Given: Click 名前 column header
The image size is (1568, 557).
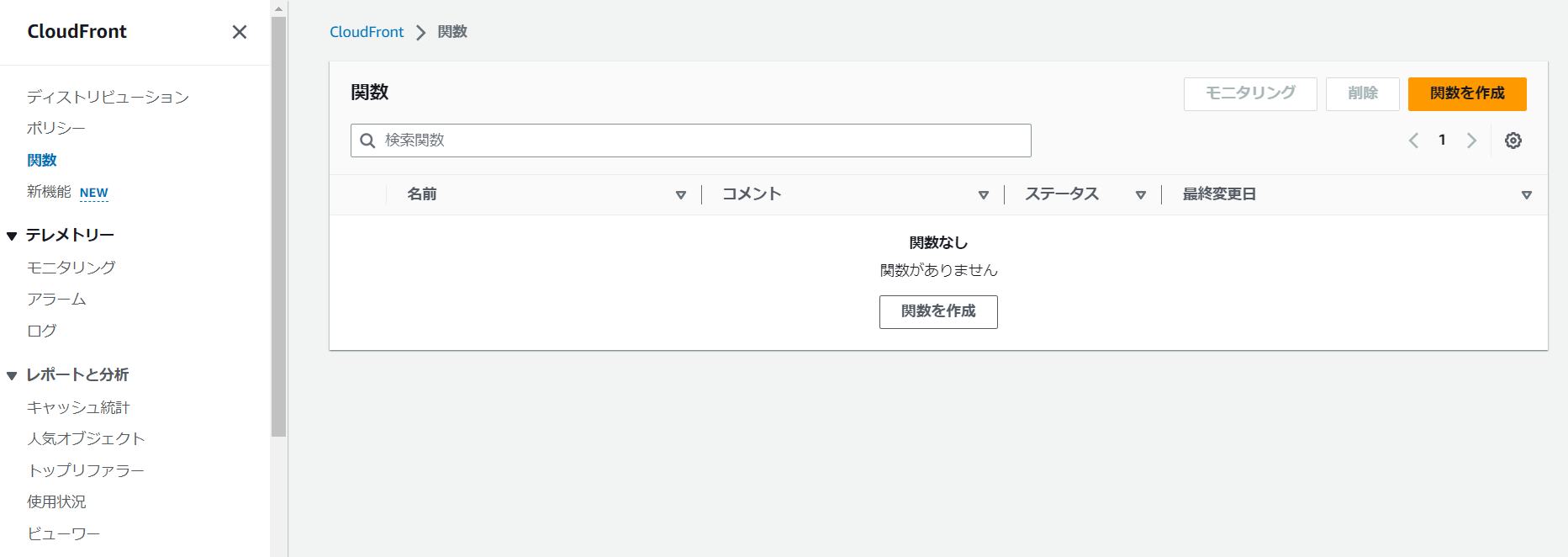Looking at the screenshot, I should pos(422,194).
